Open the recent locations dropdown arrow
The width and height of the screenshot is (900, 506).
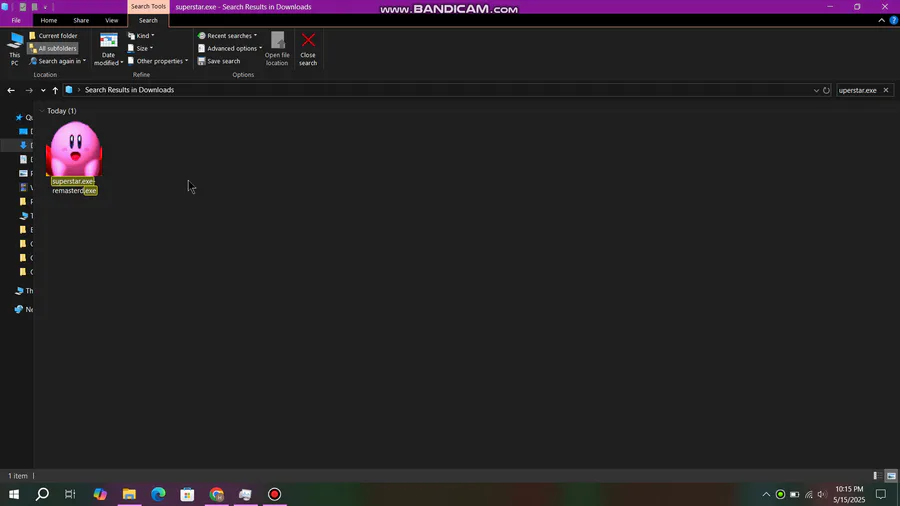coord(43,90)
